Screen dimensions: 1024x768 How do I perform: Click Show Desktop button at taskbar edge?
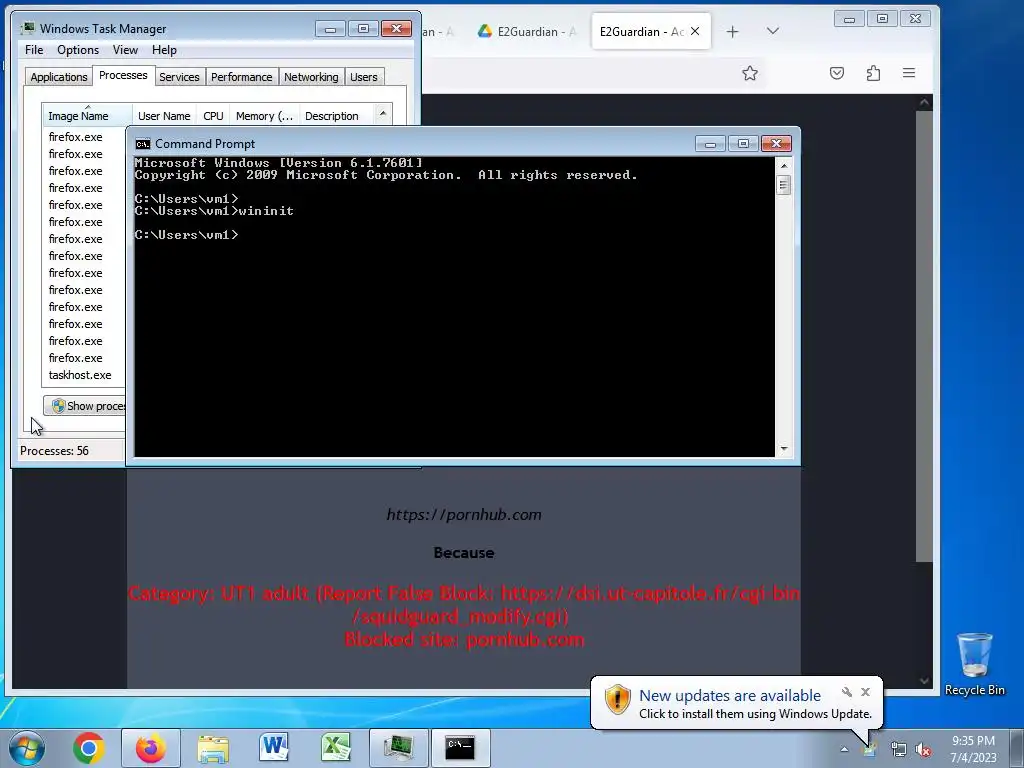[x=1016, y=748]
